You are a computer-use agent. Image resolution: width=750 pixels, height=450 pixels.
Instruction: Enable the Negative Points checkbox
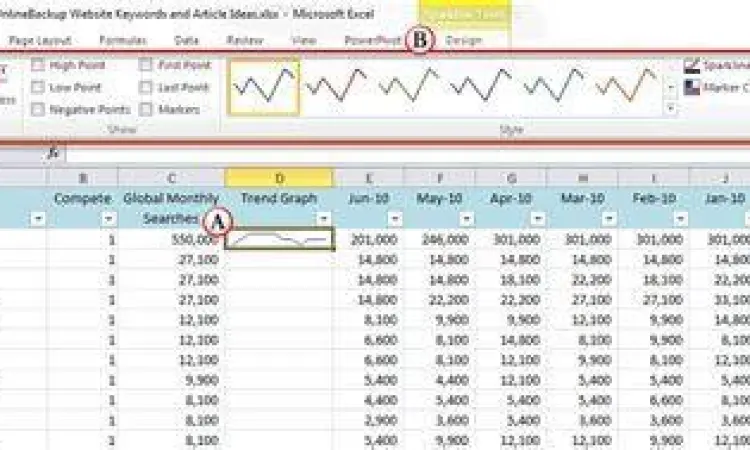click(38, 110)
